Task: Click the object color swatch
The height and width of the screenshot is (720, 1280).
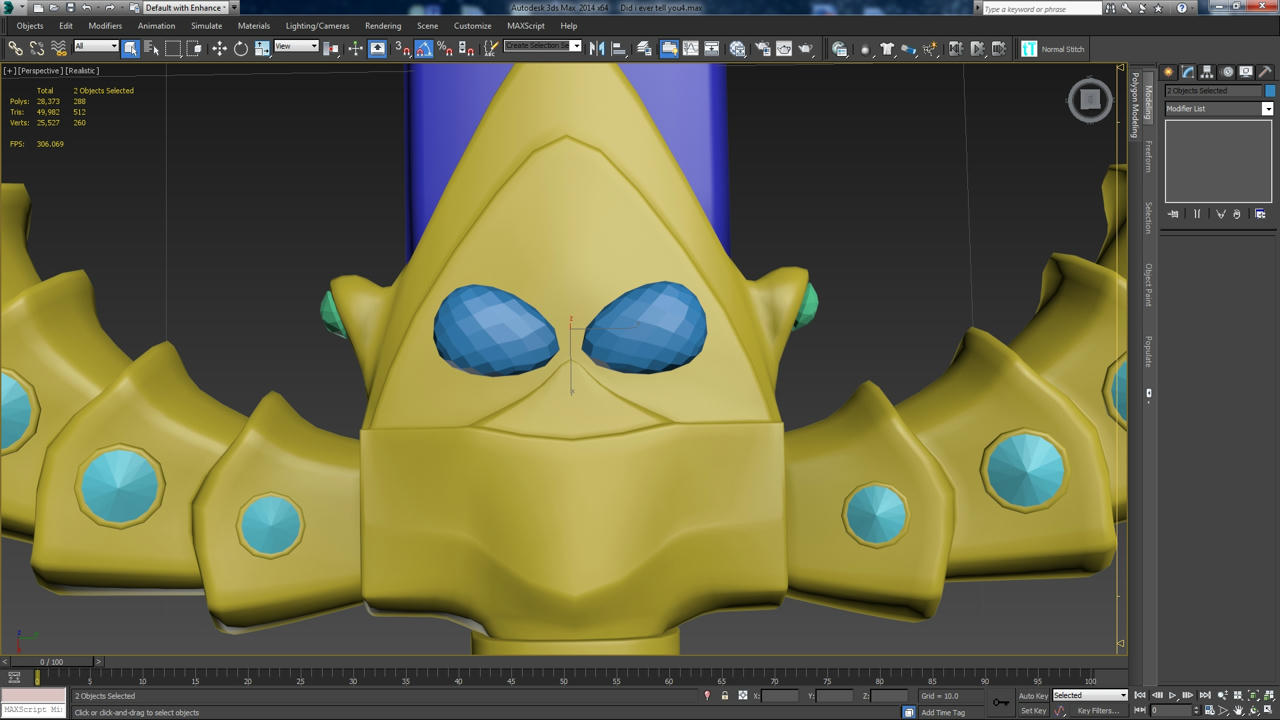Action: tap(1270, 91)
